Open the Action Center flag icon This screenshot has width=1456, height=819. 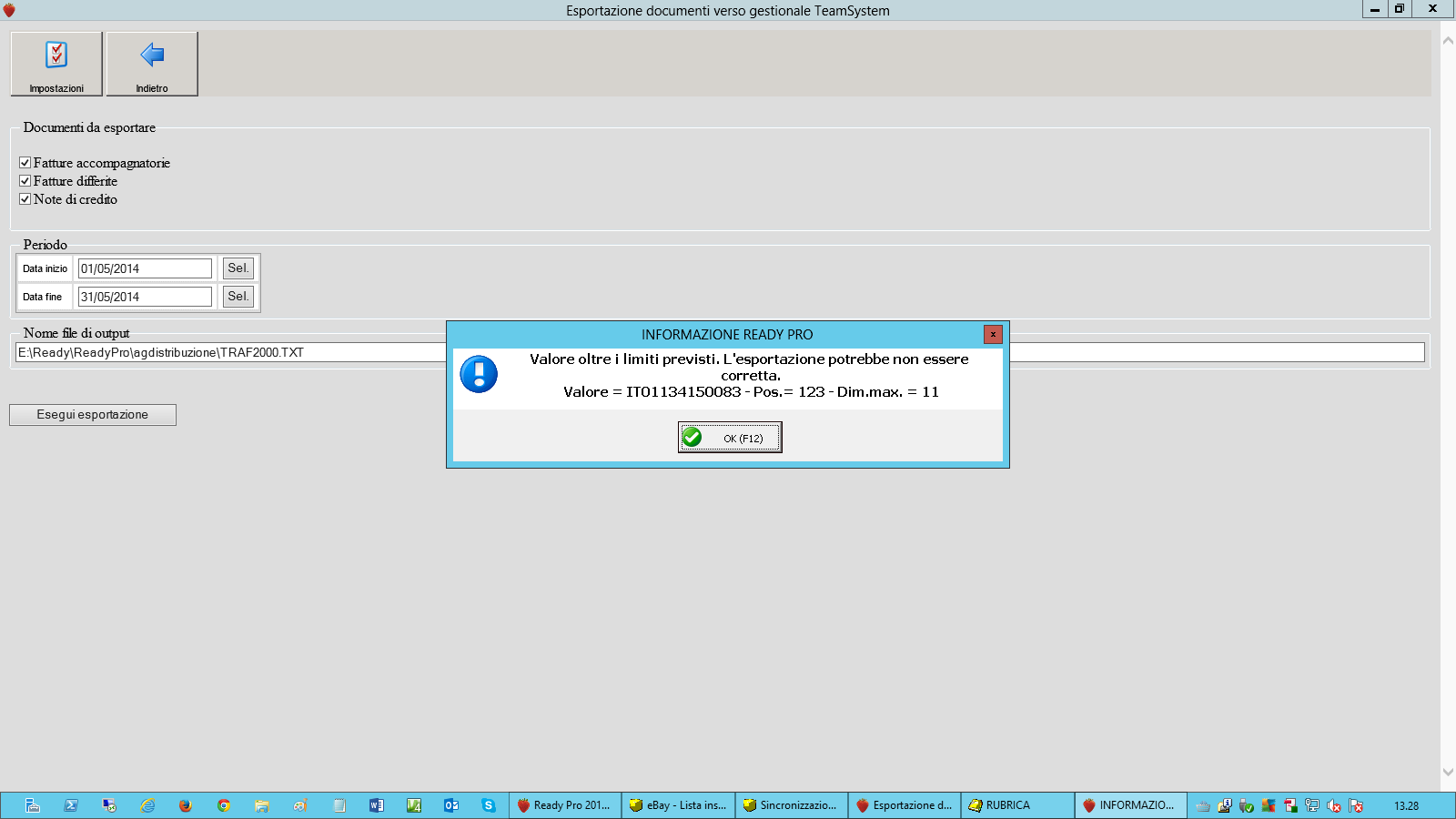pos(1356,805)
